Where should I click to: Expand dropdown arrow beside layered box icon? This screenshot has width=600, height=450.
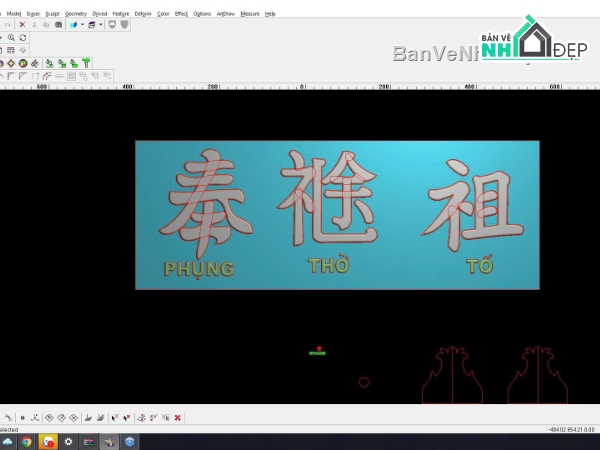pos(101,25)
